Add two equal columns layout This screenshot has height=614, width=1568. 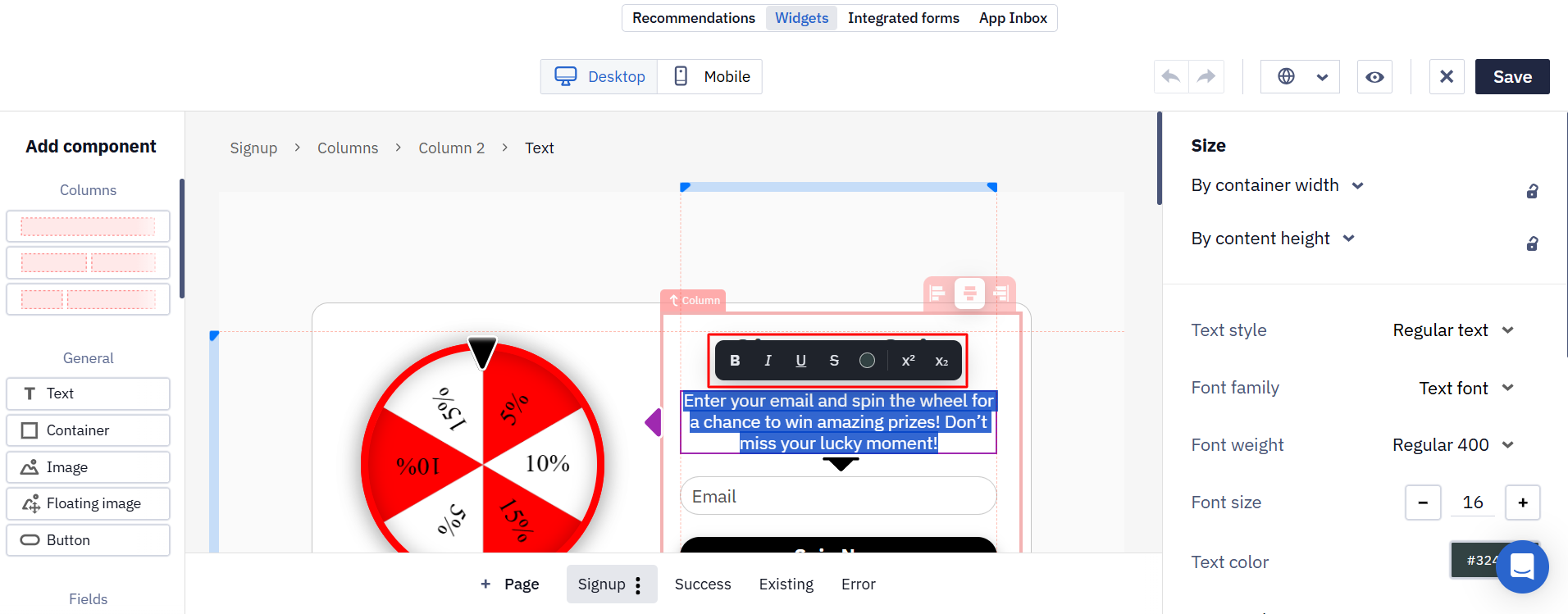(88, 263)
